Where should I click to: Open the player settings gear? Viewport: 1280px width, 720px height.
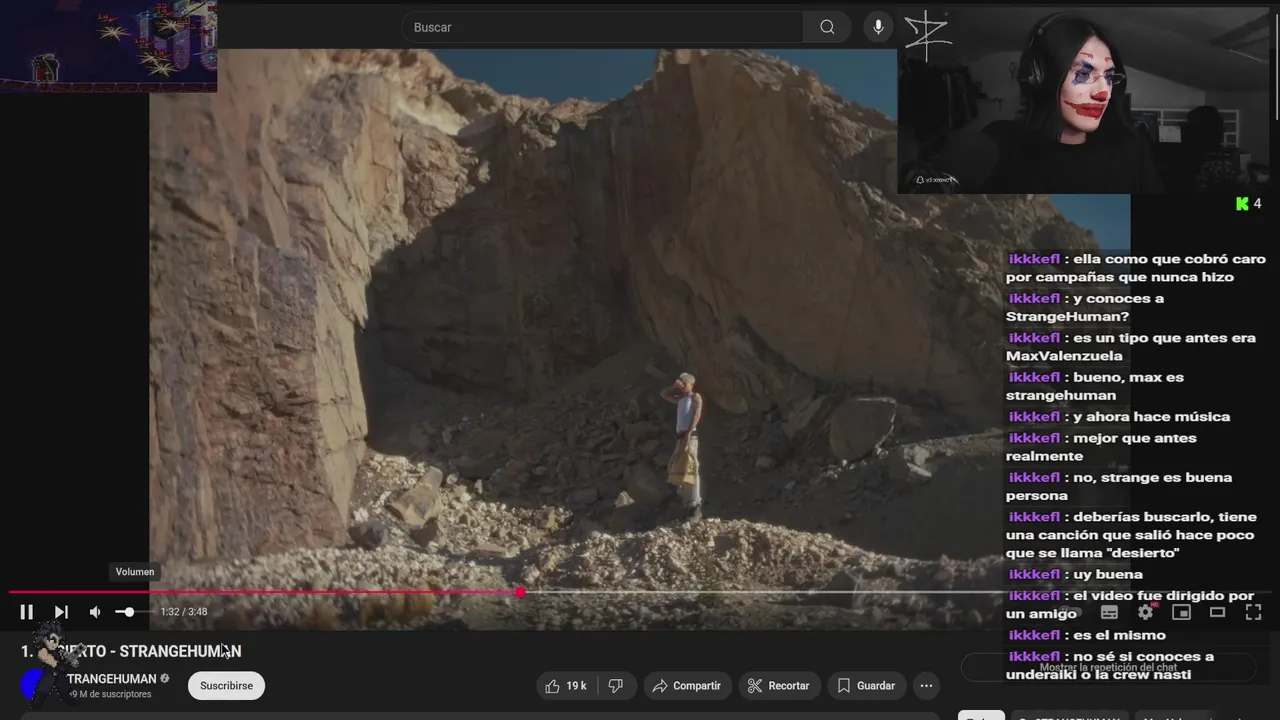[1146, 612]
